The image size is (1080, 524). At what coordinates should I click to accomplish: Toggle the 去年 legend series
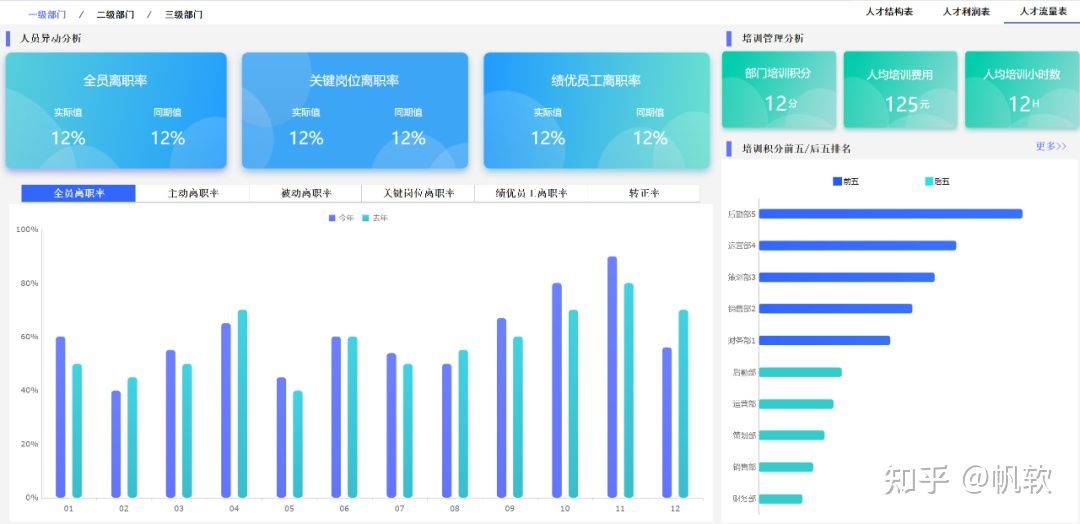click(x=375, y=218)
